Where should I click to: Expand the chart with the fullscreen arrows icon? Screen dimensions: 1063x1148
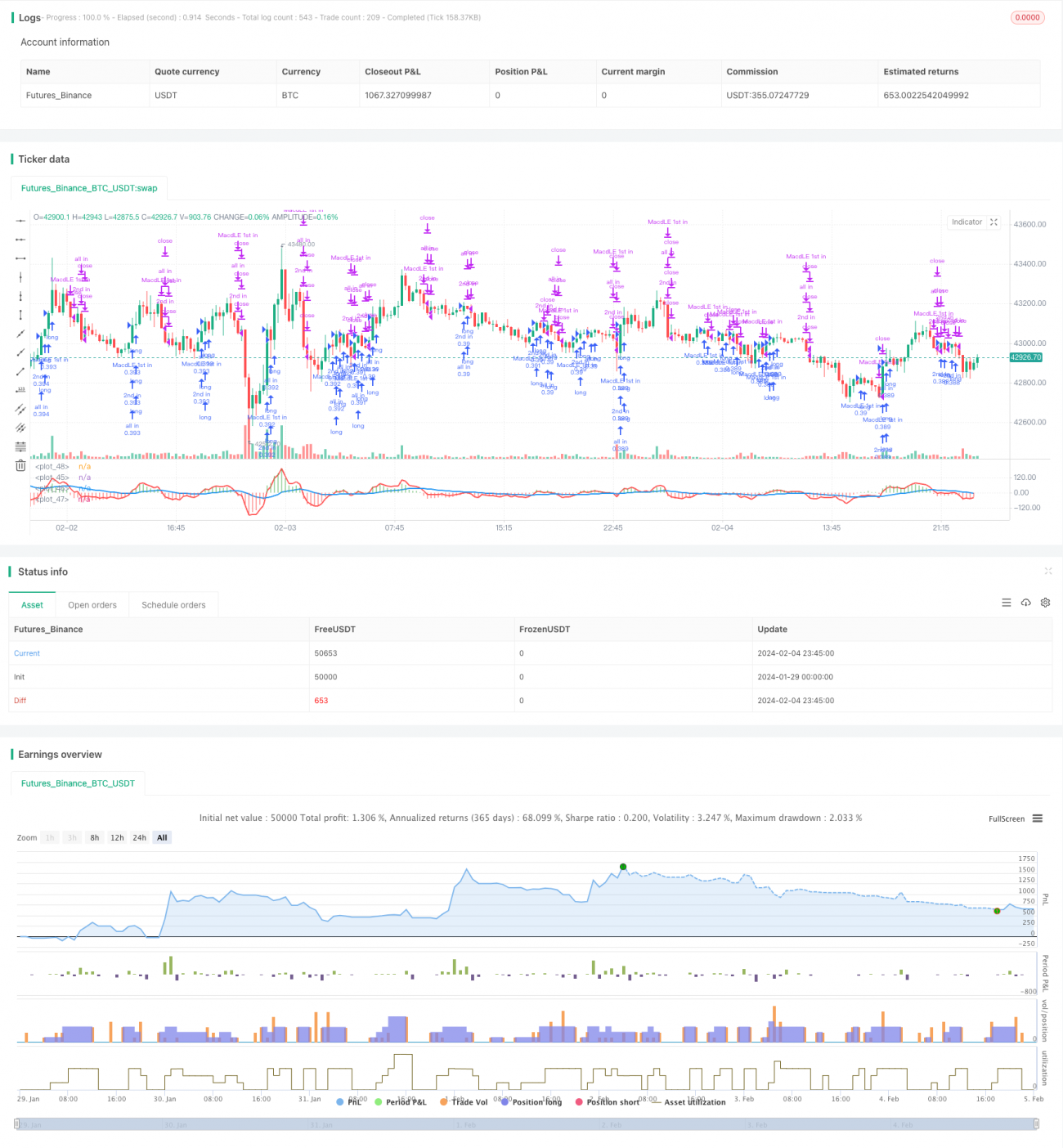(x=993, y=222)
